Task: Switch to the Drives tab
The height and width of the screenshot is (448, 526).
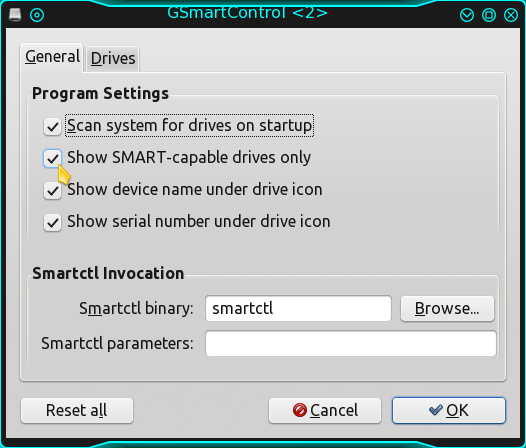Action: click(113, 59)
